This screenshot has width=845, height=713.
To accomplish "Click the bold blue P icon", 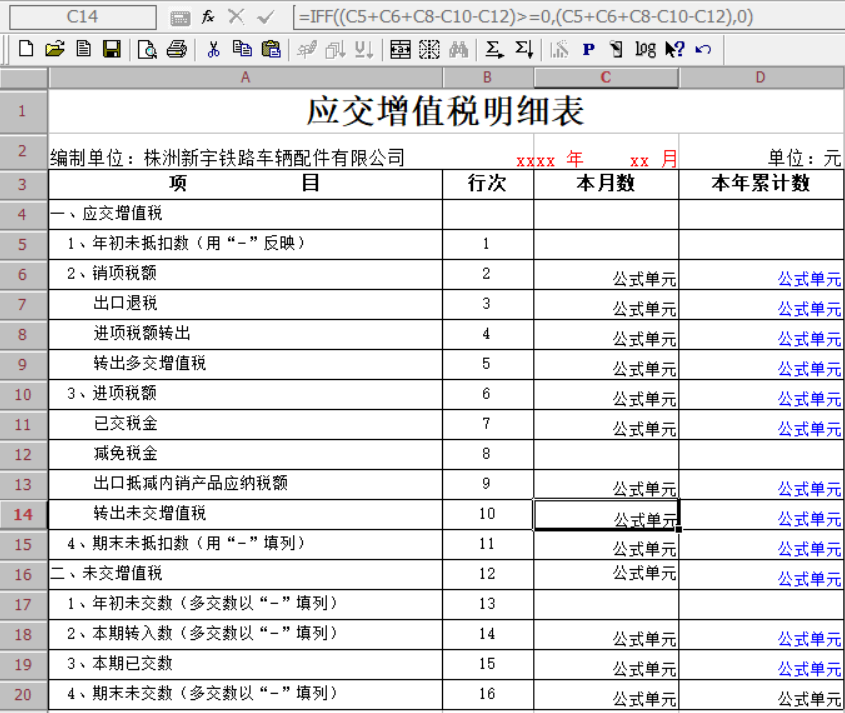I will point(588,50).
